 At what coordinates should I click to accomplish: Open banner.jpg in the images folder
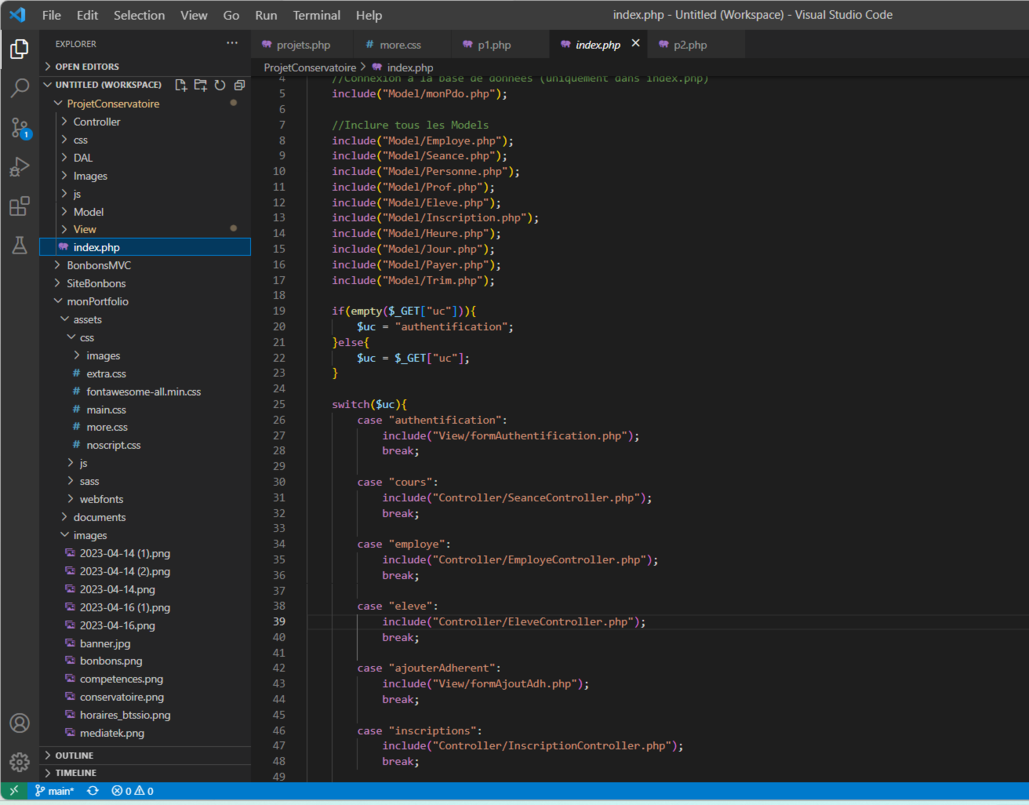point(105,644)
